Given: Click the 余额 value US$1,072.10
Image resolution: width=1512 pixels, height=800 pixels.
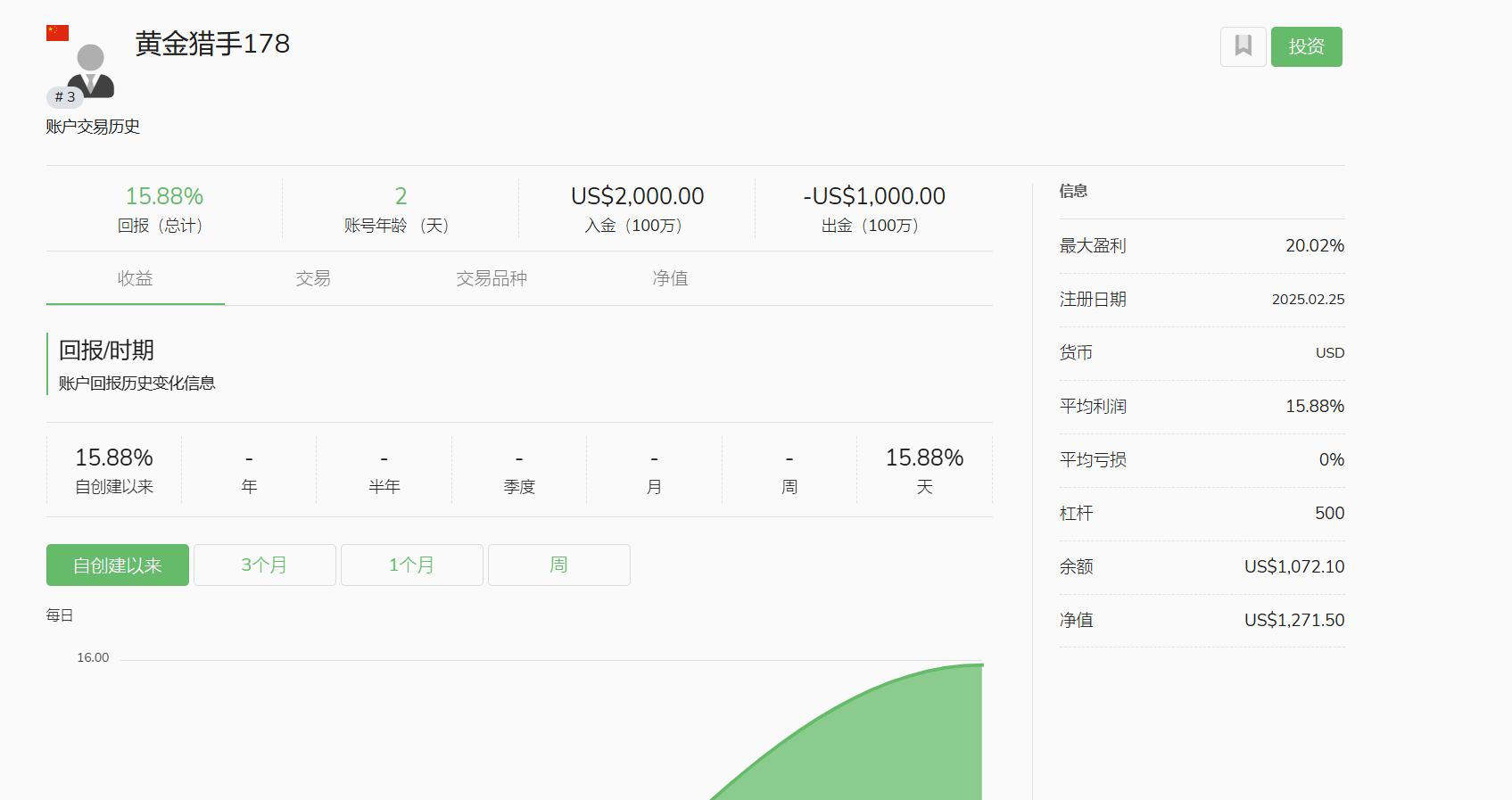Looking at the screenshot, I should tap(1294, 567).
